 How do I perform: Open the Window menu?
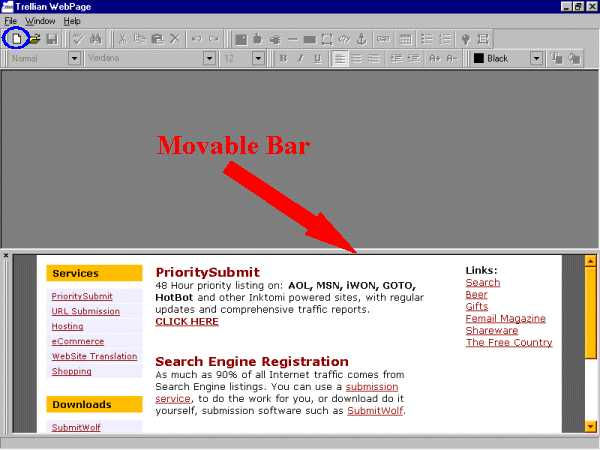(x=40, y=21)
